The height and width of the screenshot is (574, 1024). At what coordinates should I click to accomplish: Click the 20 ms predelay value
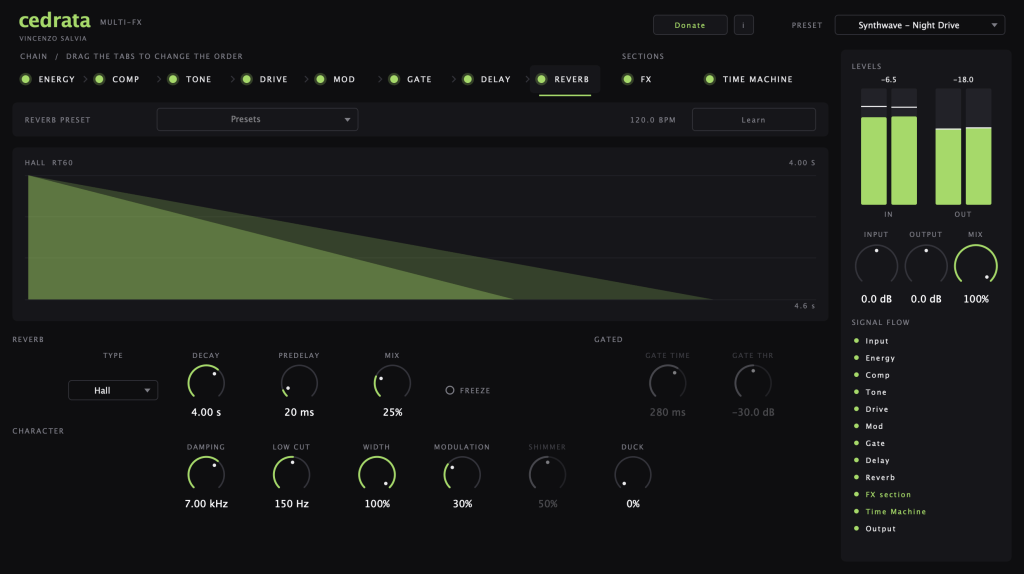299,413
